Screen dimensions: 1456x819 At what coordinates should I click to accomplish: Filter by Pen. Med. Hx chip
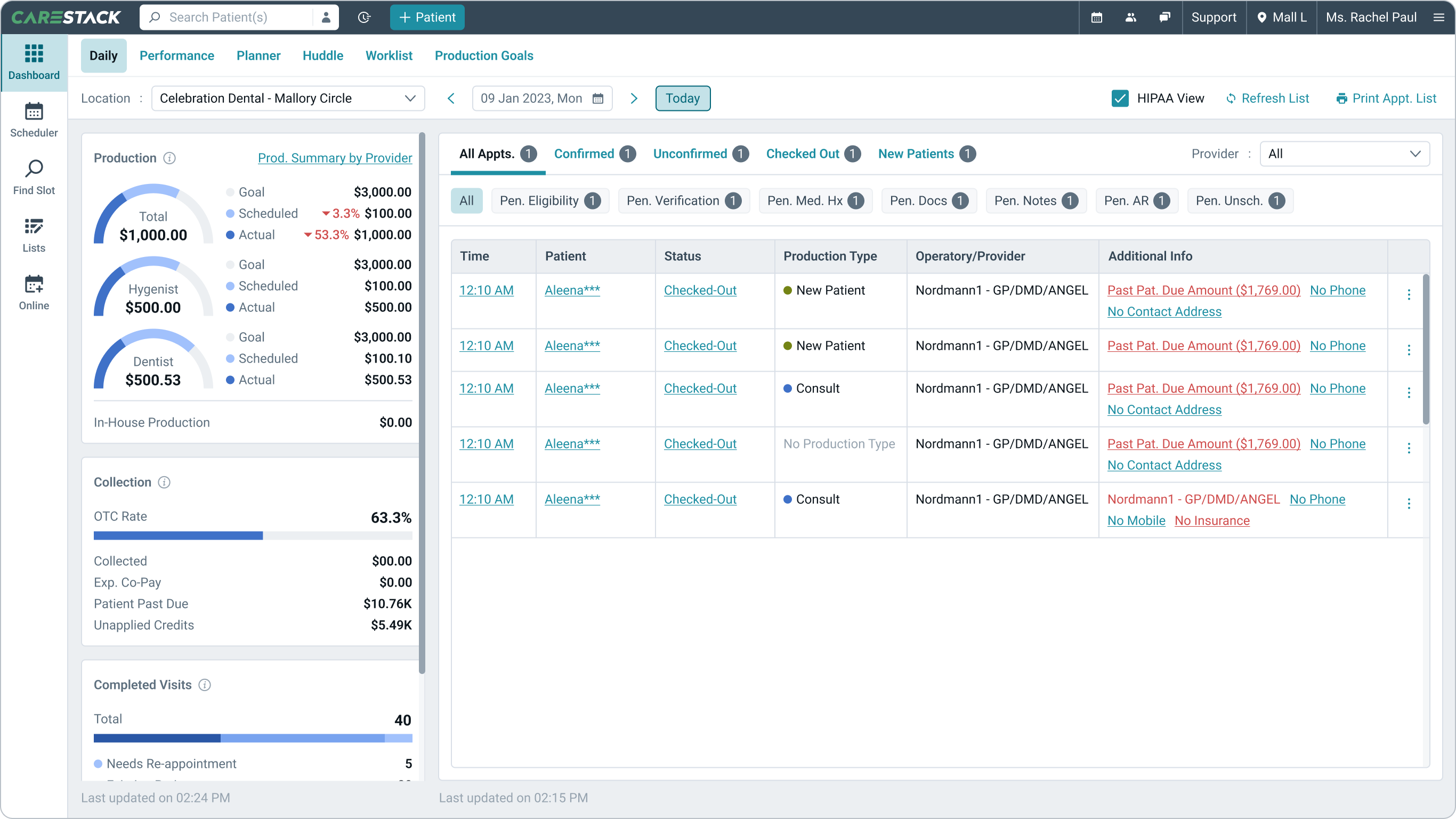point(815,201)
